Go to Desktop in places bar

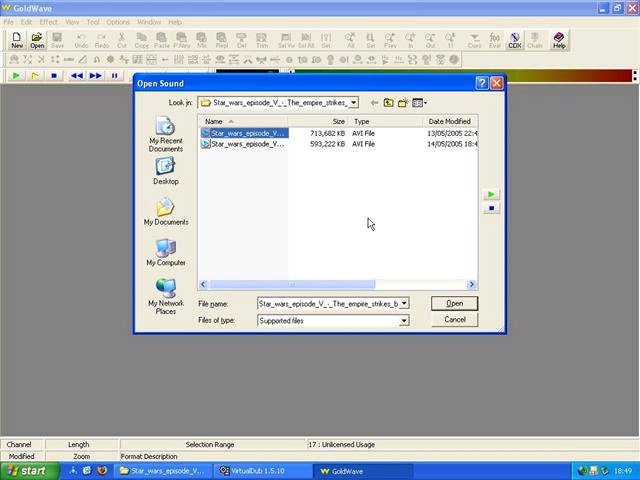point(166,171)
